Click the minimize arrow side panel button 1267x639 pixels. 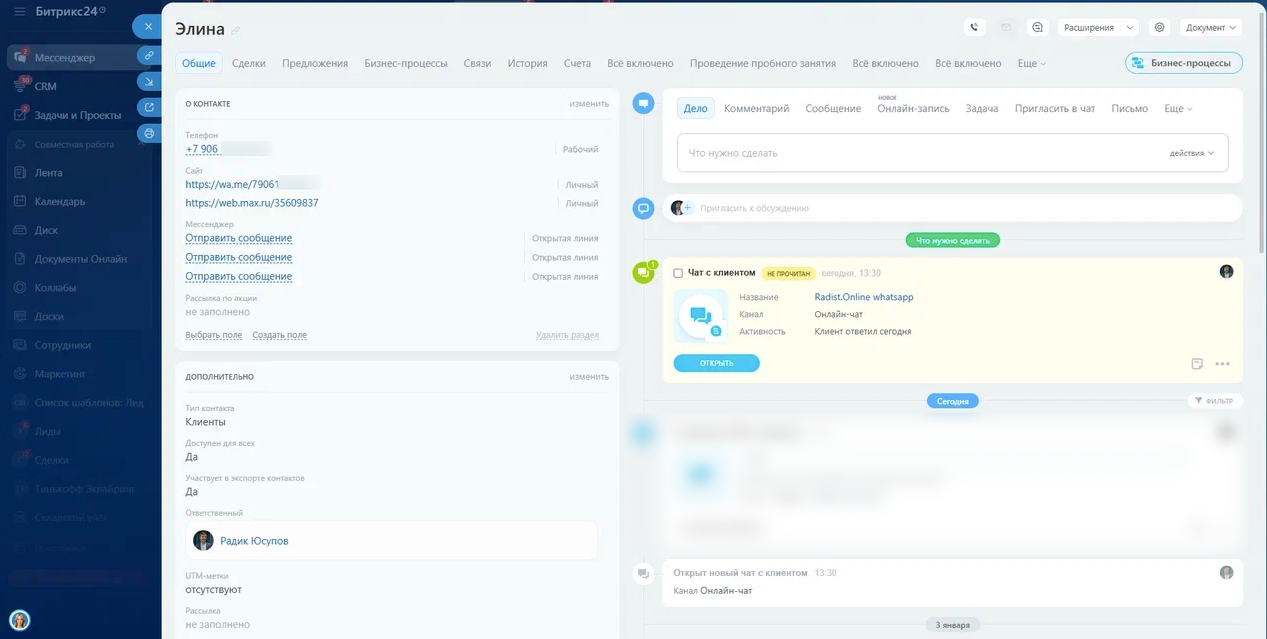149,81
